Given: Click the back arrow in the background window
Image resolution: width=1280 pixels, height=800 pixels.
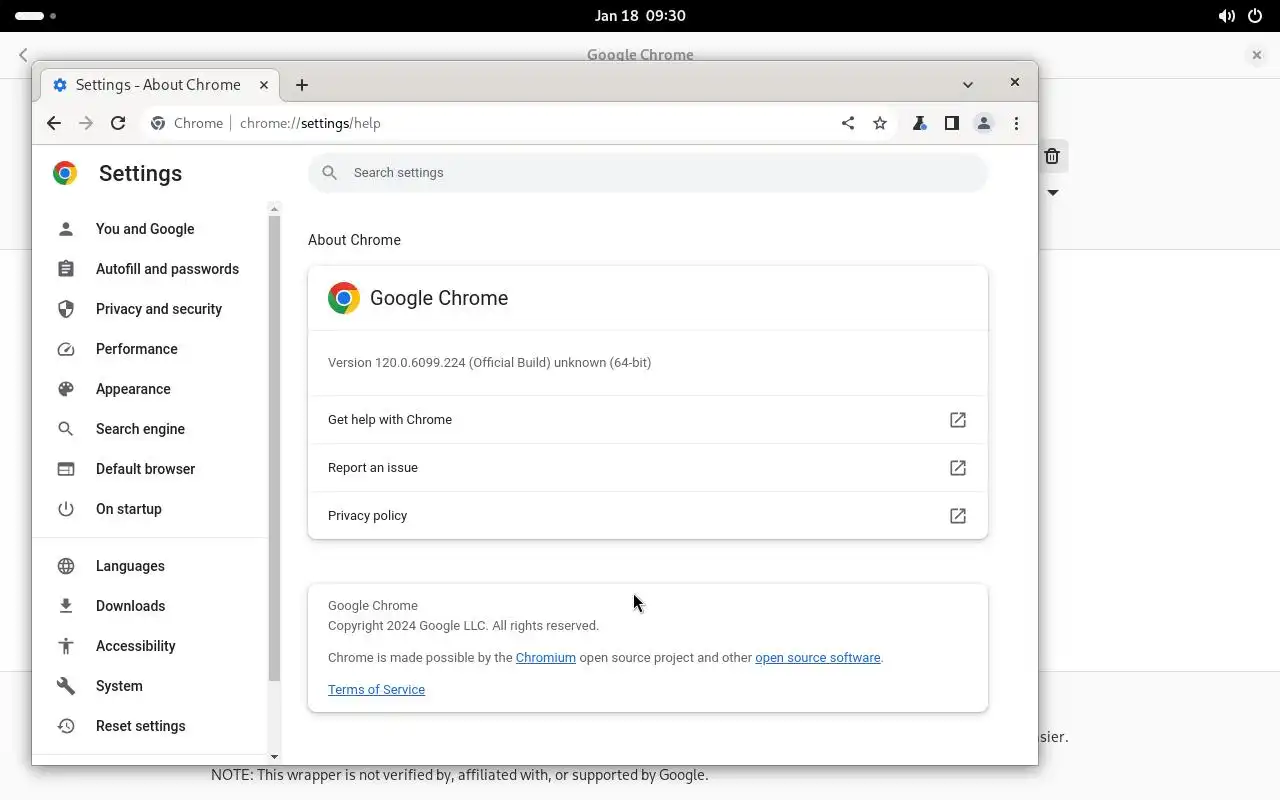Looking at the screenshot, I should pyautogui.click(x=23, y=55).
